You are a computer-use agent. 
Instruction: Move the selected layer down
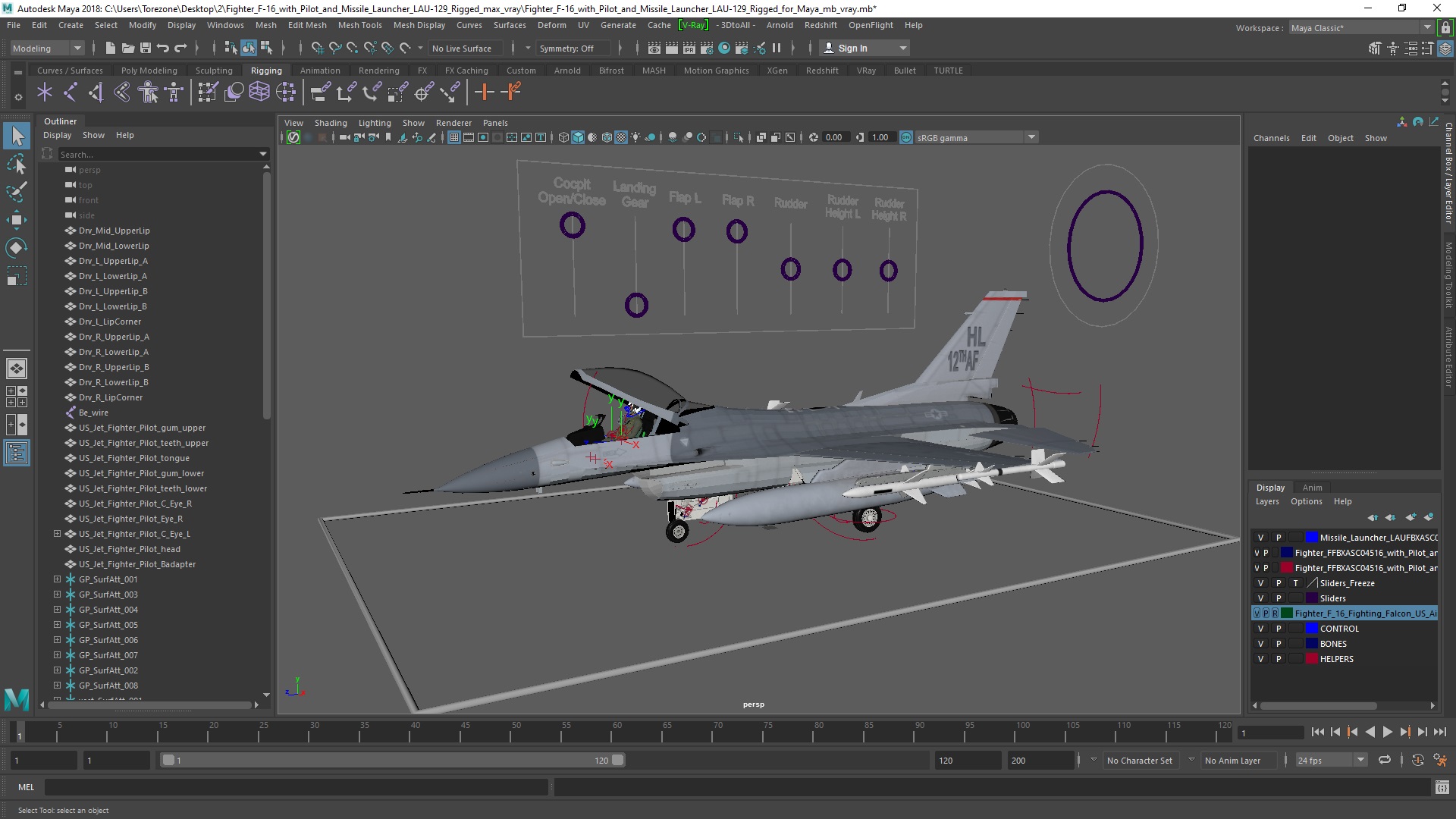tap(1390, 517)
